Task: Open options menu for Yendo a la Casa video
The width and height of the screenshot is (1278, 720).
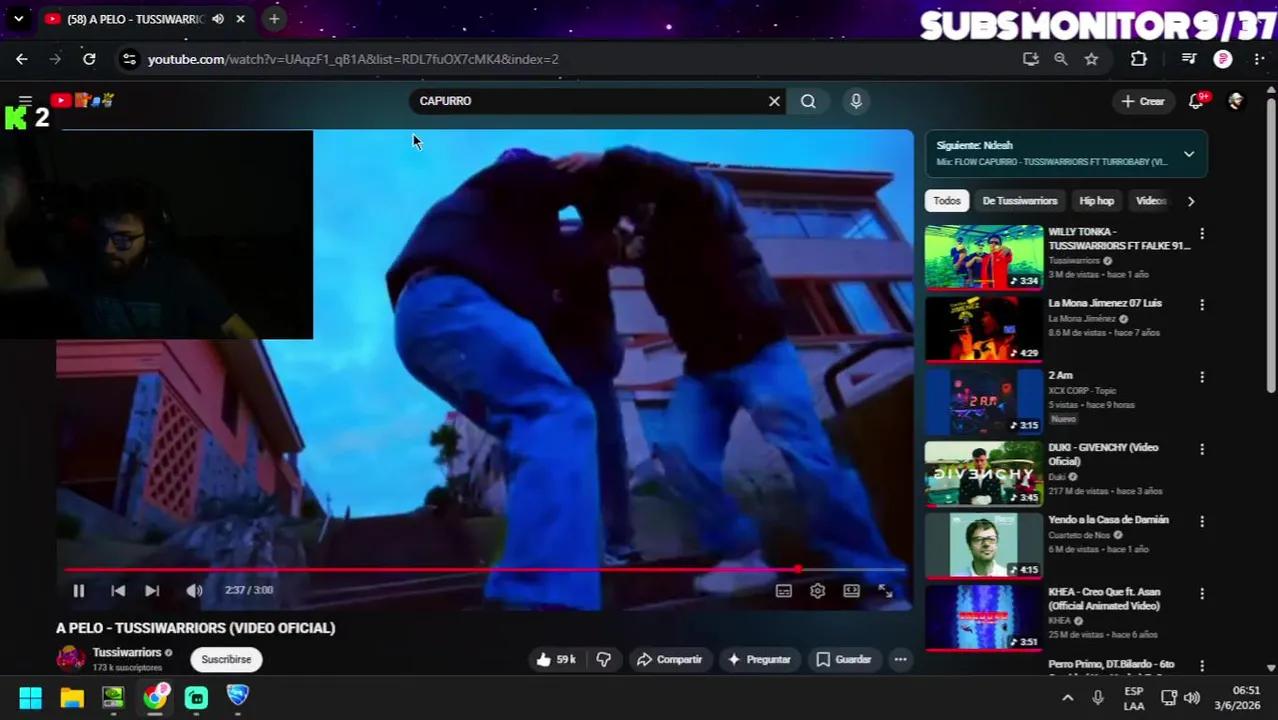Action: (x=1202, y=521)
